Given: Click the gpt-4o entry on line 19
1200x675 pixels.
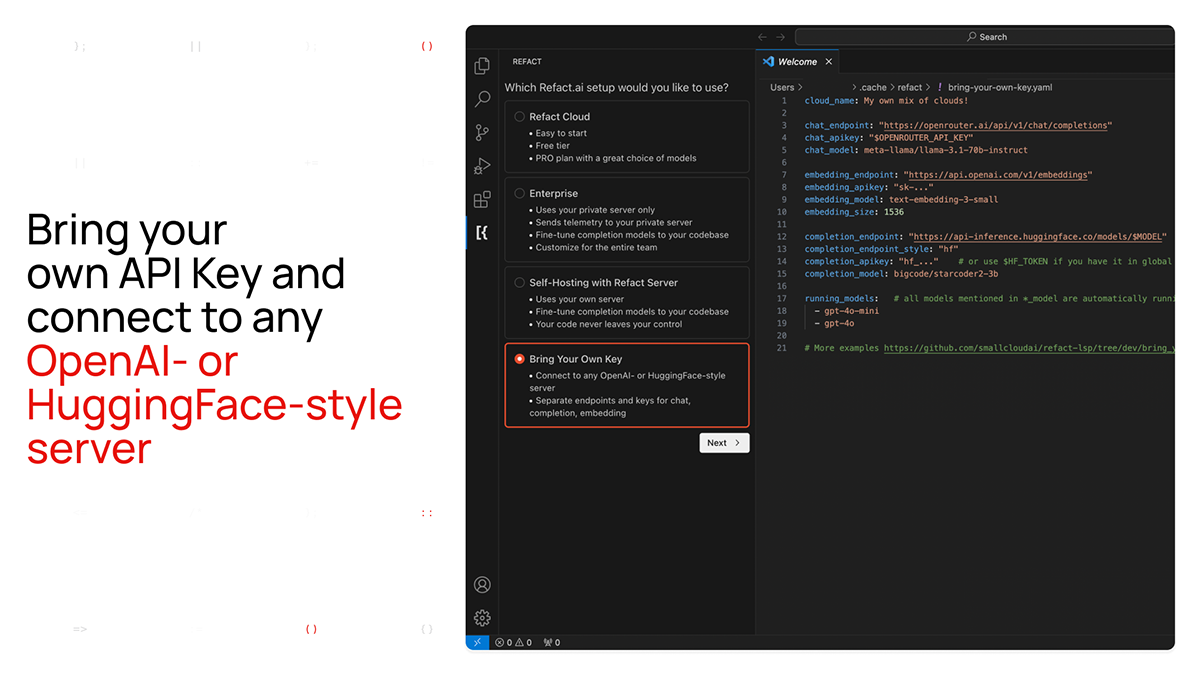Looking at the screenshot, I should (839, 323).
